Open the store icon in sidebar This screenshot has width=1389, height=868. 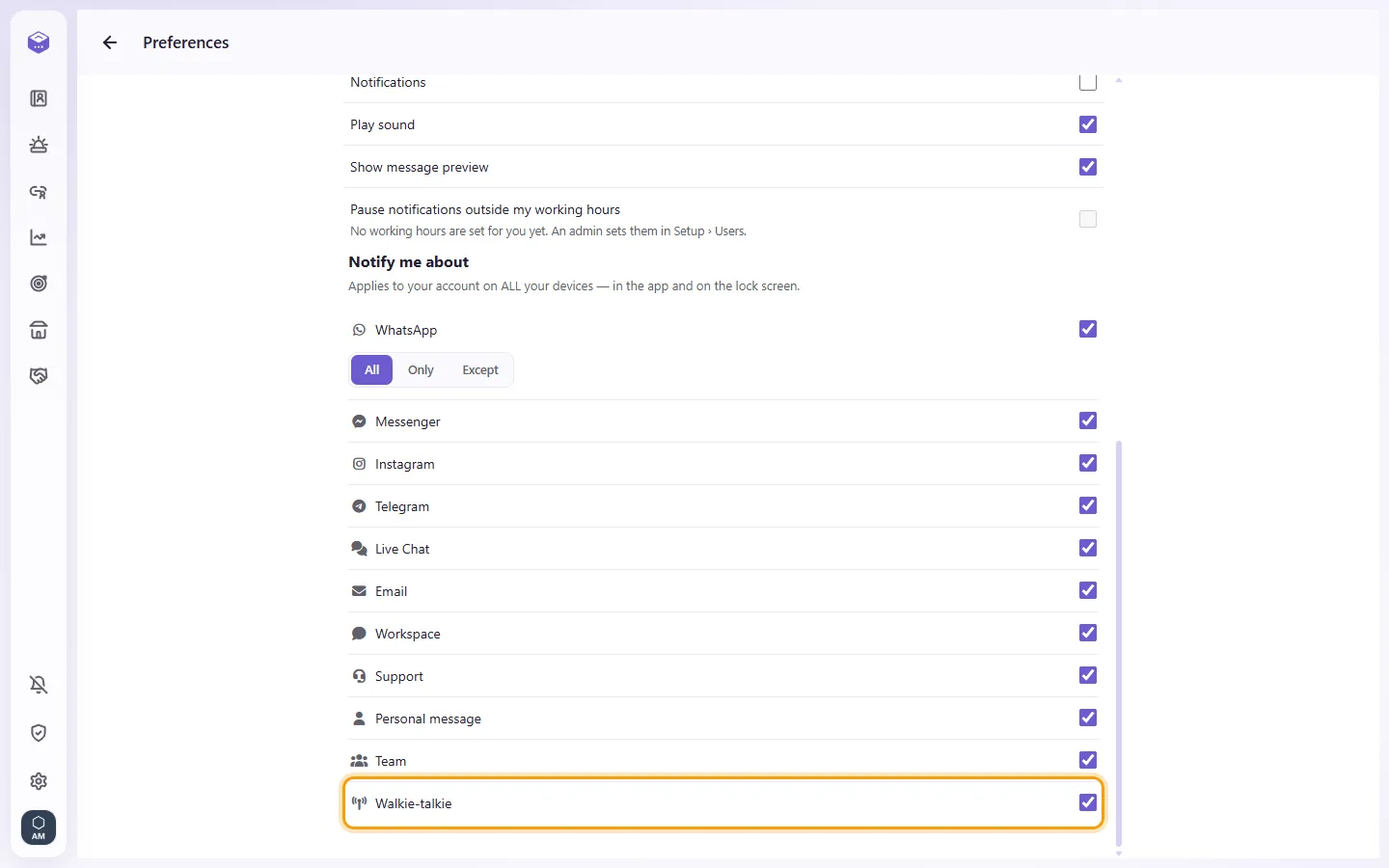point(39,330)
